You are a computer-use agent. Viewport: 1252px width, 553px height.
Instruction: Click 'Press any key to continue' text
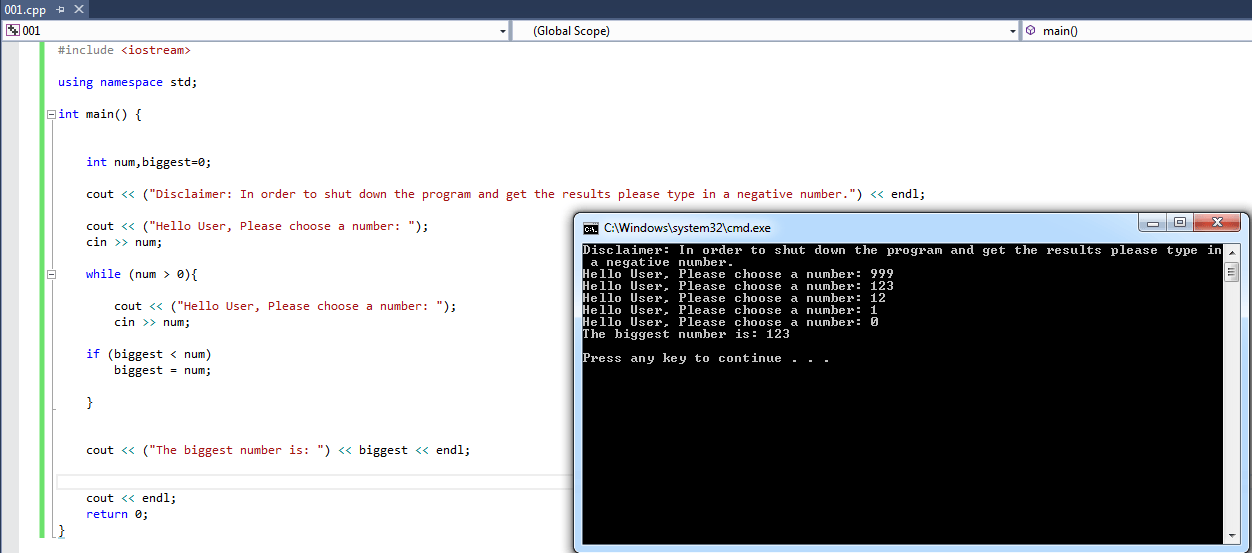coord(706,358)
